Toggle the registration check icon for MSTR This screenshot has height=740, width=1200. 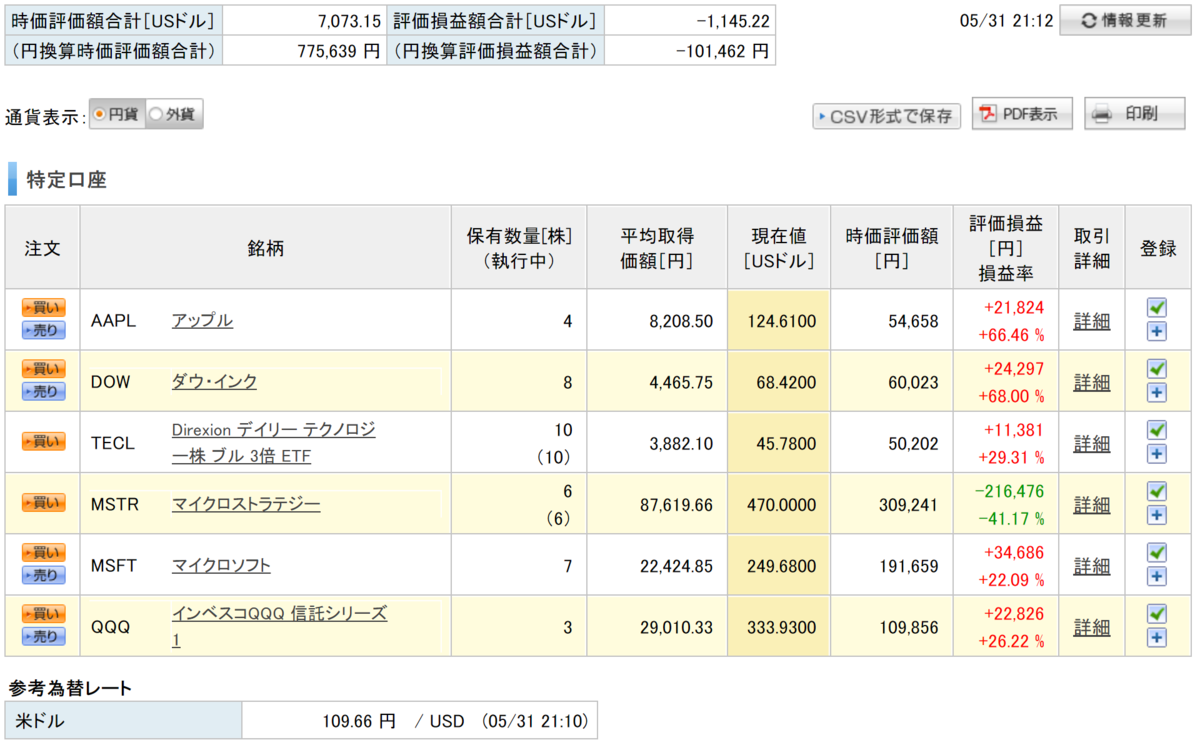[x=1157, y=491]
